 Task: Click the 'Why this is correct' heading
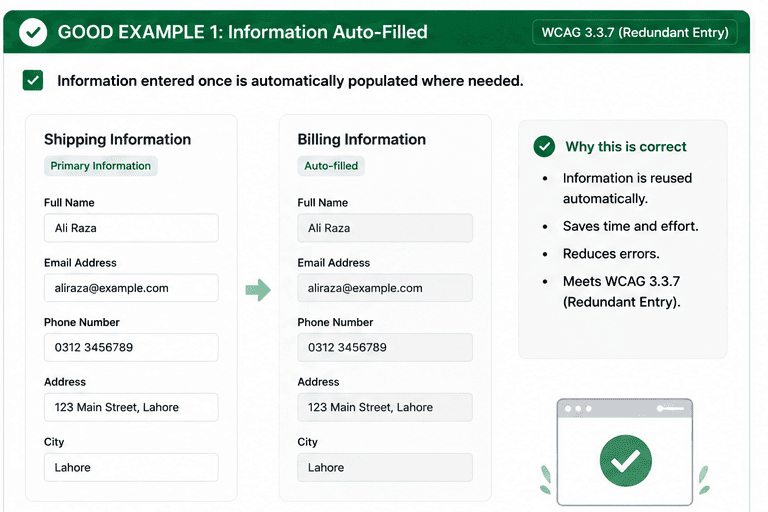(626, 146)
